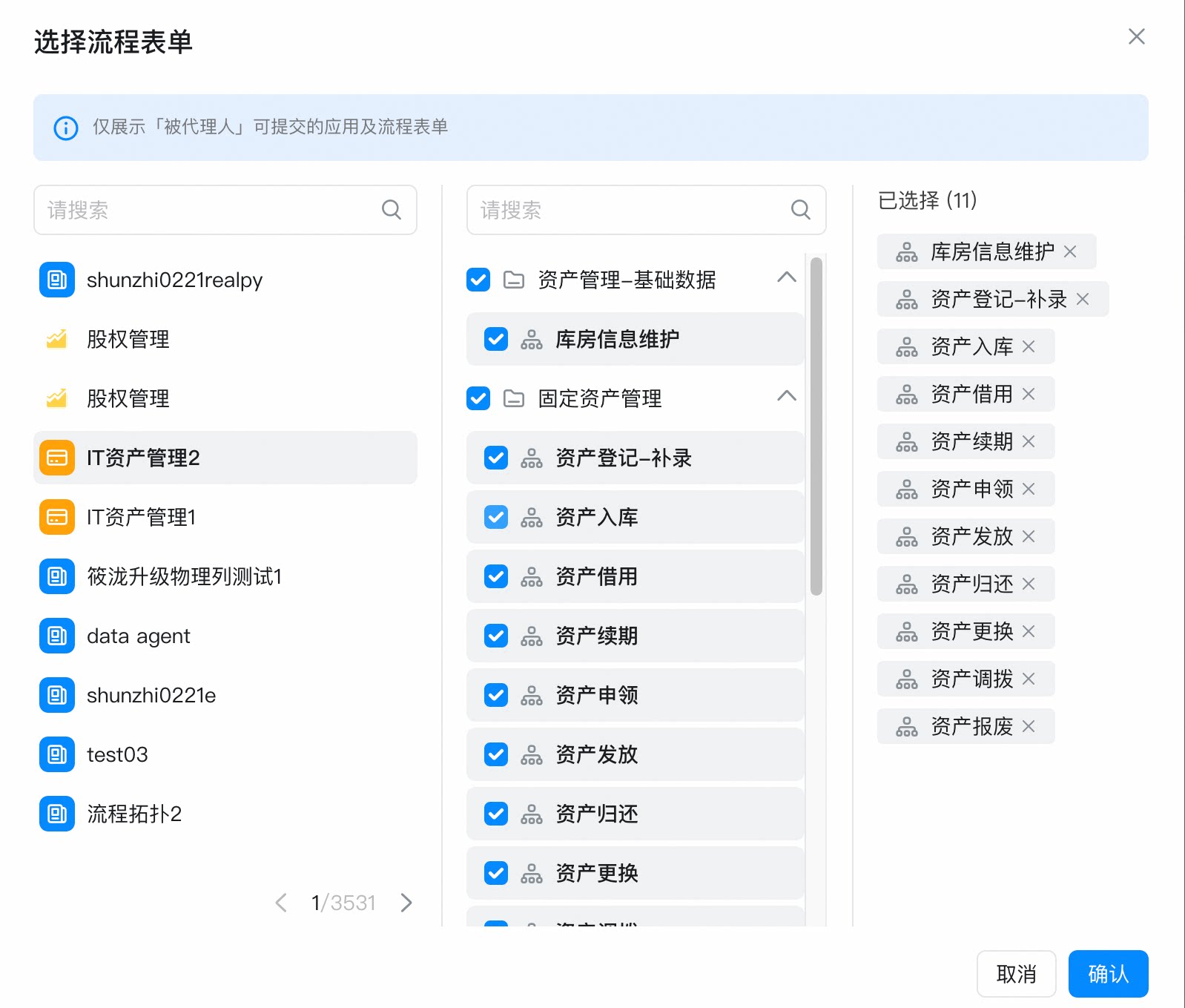Click the search icon in the left search box
Viewport: 1185px width, 1008px height.
coord(391,210)
